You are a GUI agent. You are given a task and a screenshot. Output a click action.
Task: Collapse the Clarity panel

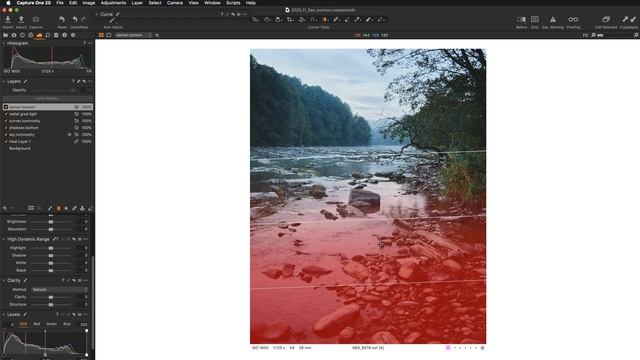tap(4, 280)
